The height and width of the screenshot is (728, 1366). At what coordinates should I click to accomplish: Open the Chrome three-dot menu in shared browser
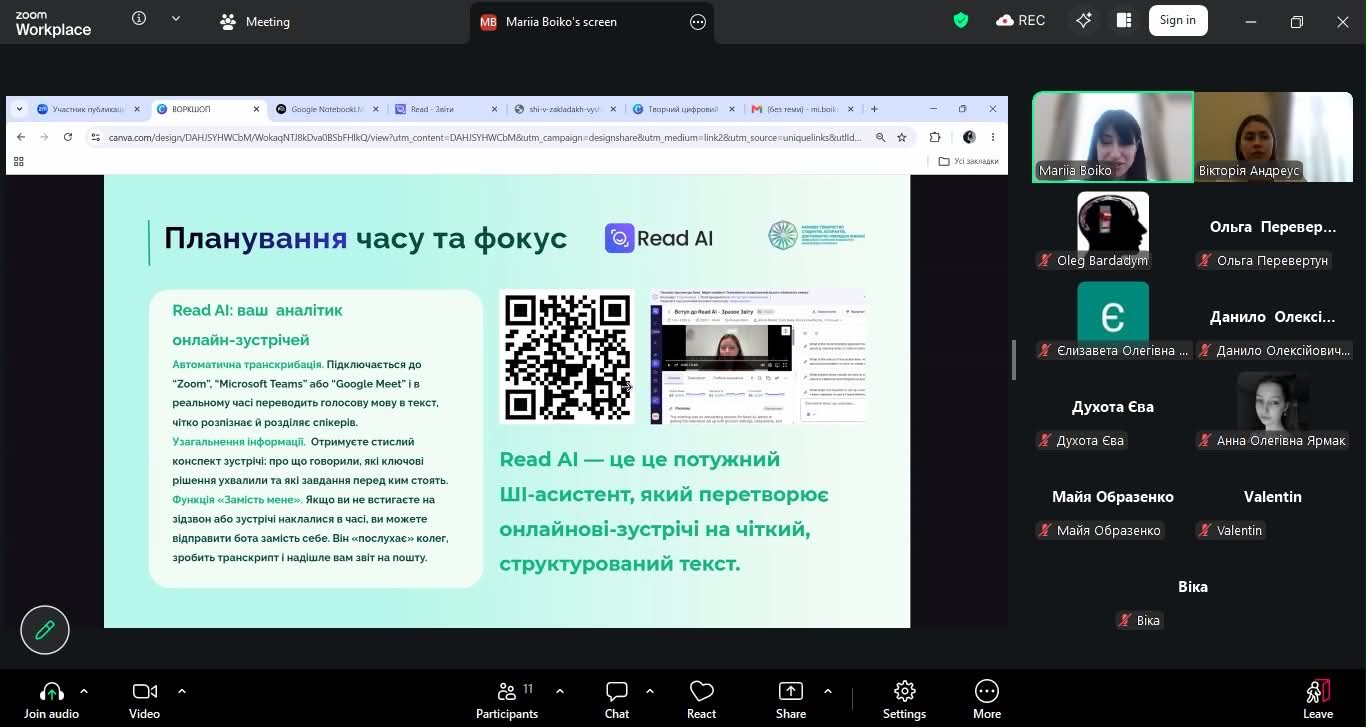point(993,137)
